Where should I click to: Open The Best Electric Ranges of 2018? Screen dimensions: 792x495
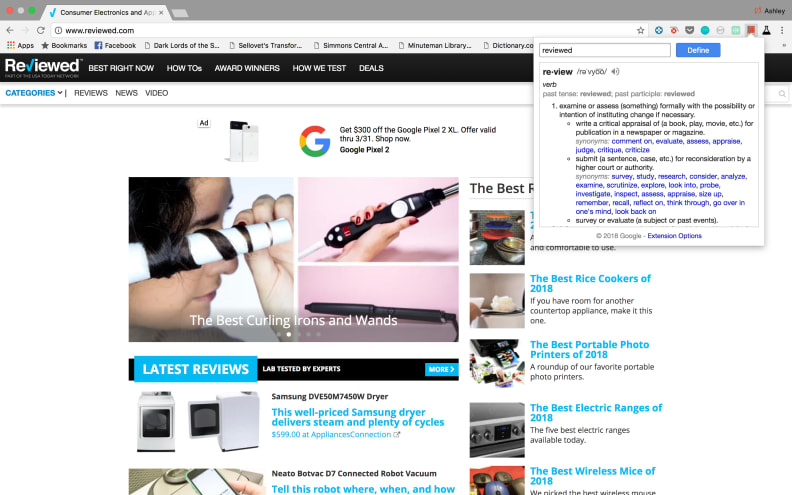point(596,413)
